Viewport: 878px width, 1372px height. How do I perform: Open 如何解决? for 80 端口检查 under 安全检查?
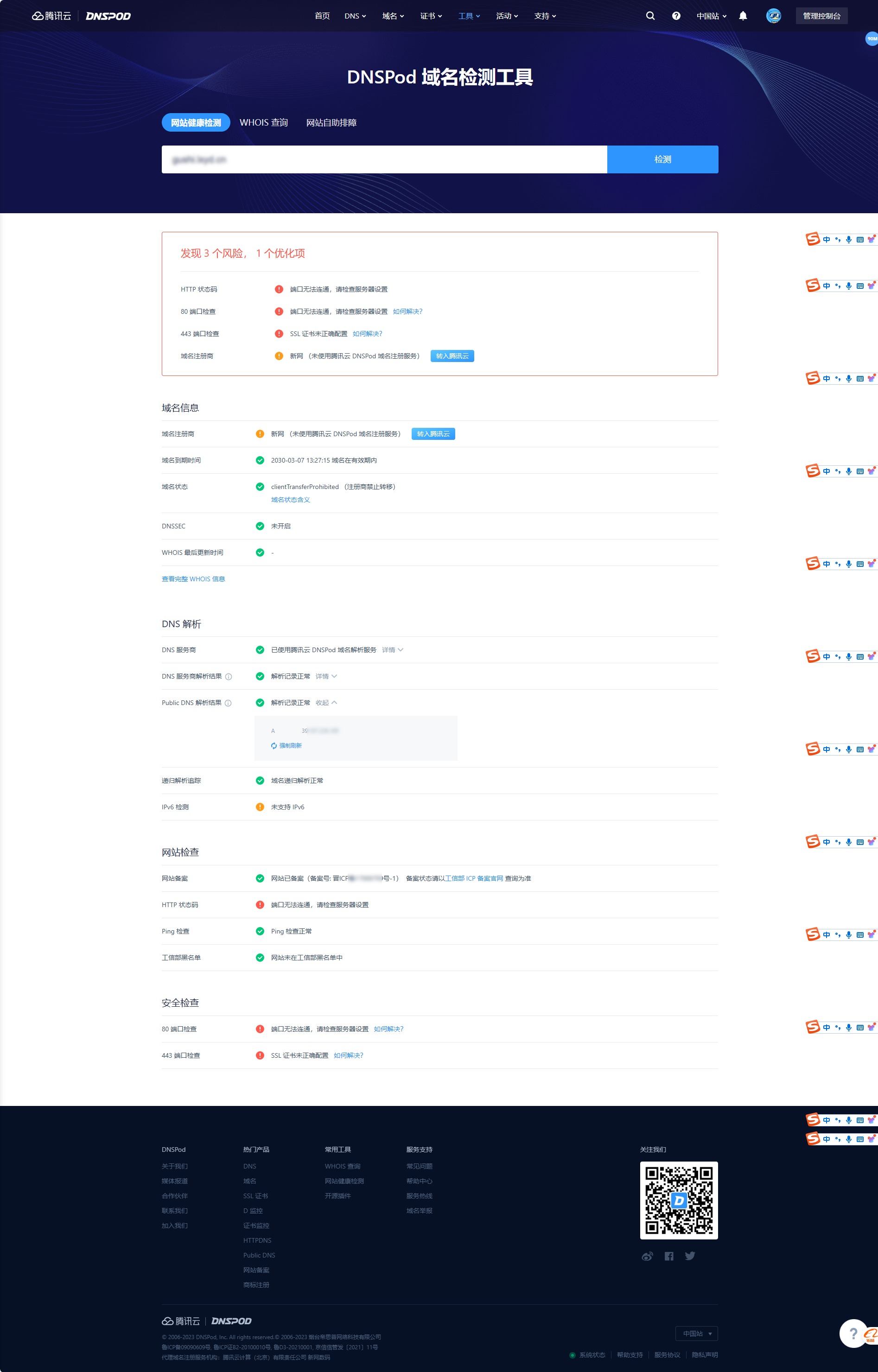[388, 1029]
